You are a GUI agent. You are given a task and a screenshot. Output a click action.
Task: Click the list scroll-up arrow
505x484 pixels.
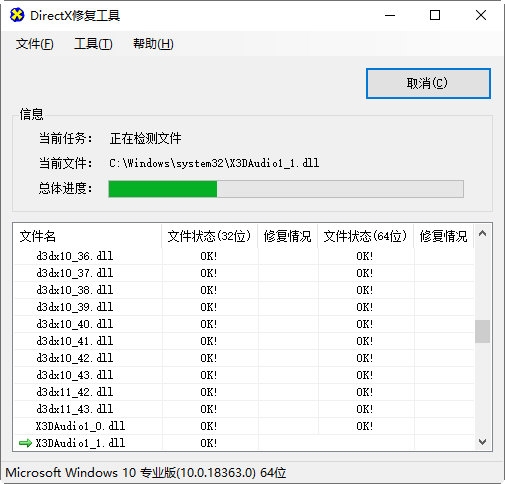pos(482,234)
